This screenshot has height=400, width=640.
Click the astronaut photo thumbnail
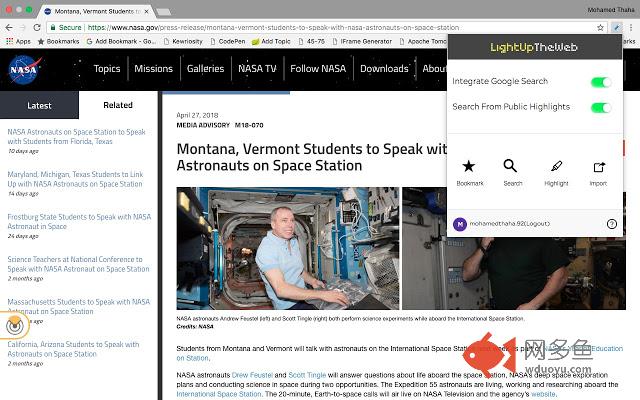(288, 248)
